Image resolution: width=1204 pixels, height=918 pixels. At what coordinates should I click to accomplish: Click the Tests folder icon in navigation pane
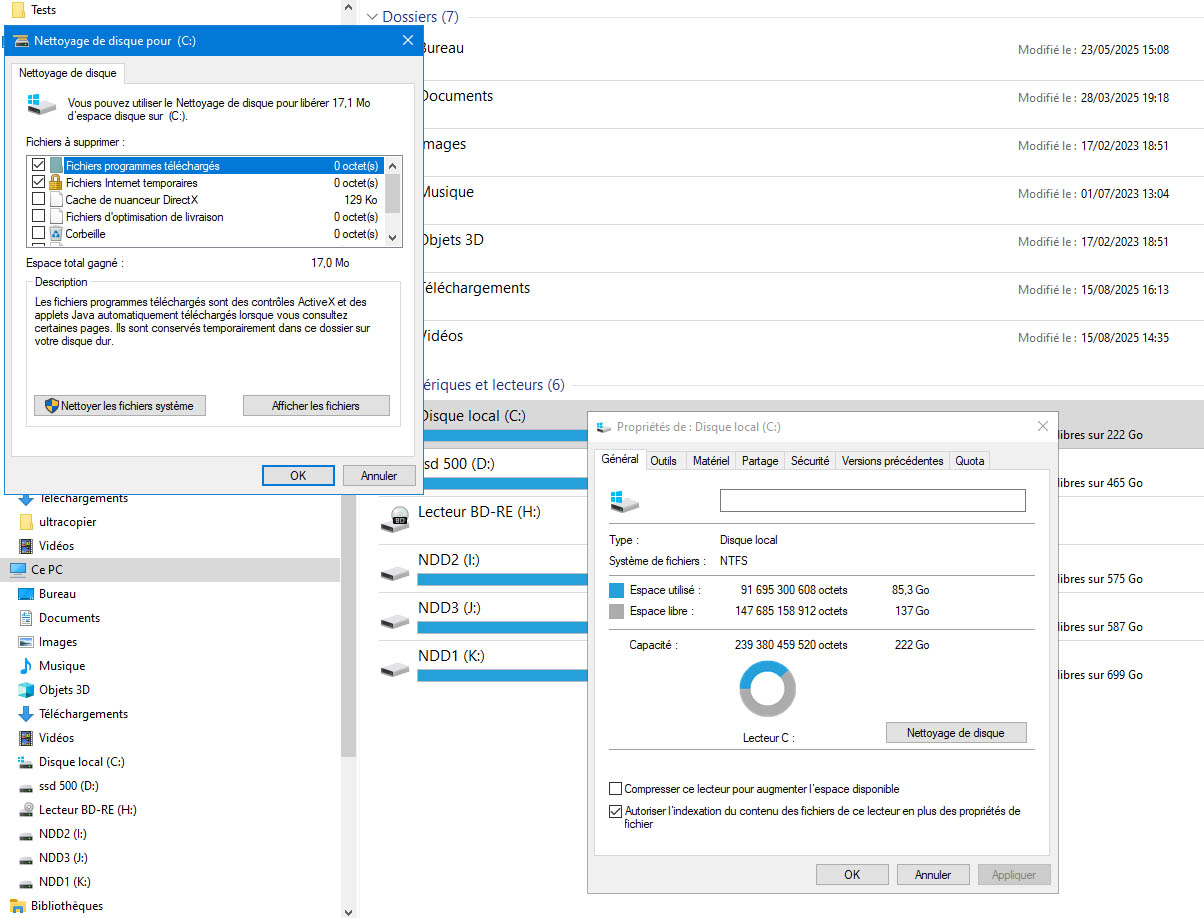click(x=18, y=9)
